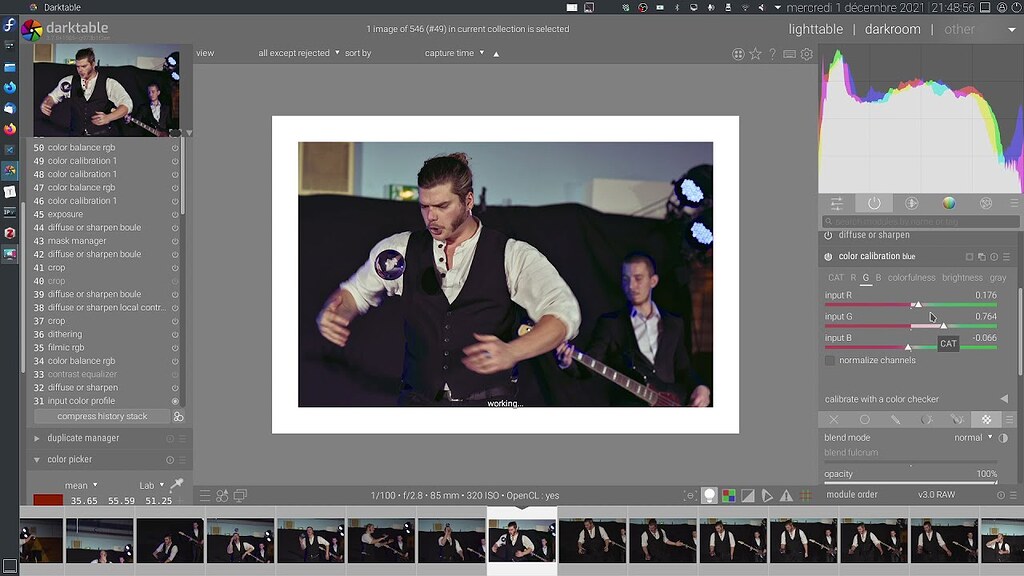The width and height of the screenshot is (1024, 576).
Task: Open the colors module group icon
Action: pyautogui.click(x=950, y=203)
